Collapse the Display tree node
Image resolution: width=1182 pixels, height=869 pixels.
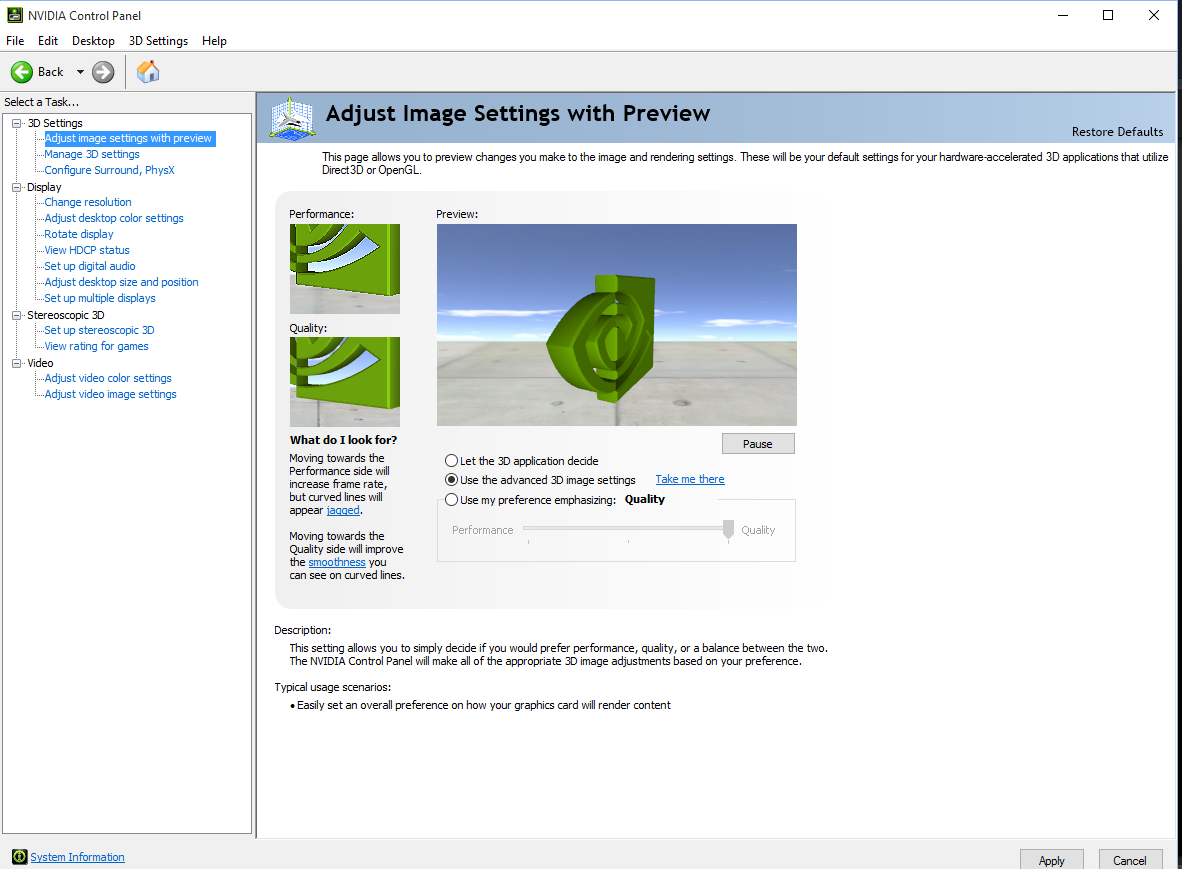[17, 187]
